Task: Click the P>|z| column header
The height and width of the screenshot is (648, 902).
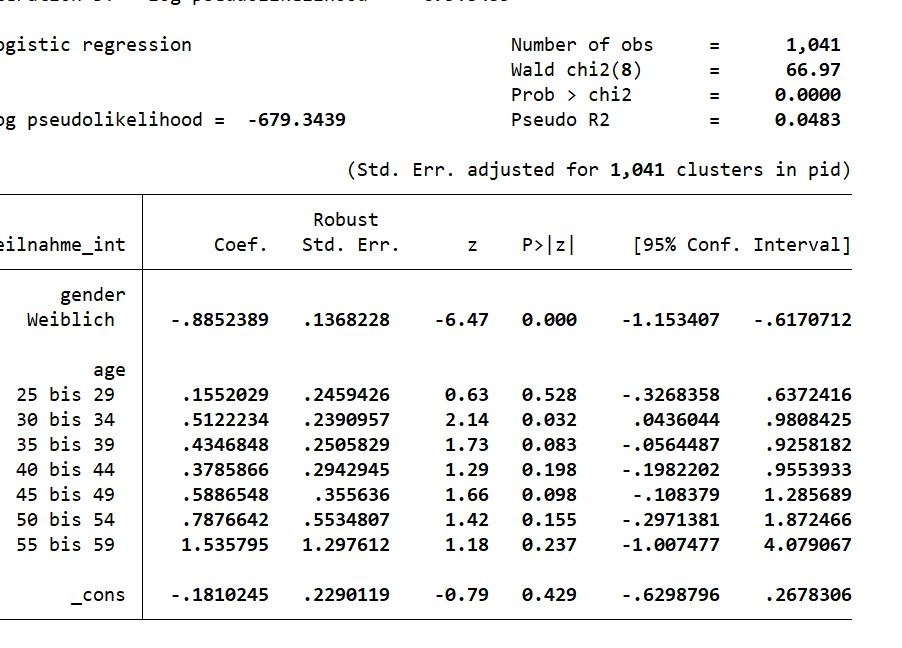Action: 548,245
